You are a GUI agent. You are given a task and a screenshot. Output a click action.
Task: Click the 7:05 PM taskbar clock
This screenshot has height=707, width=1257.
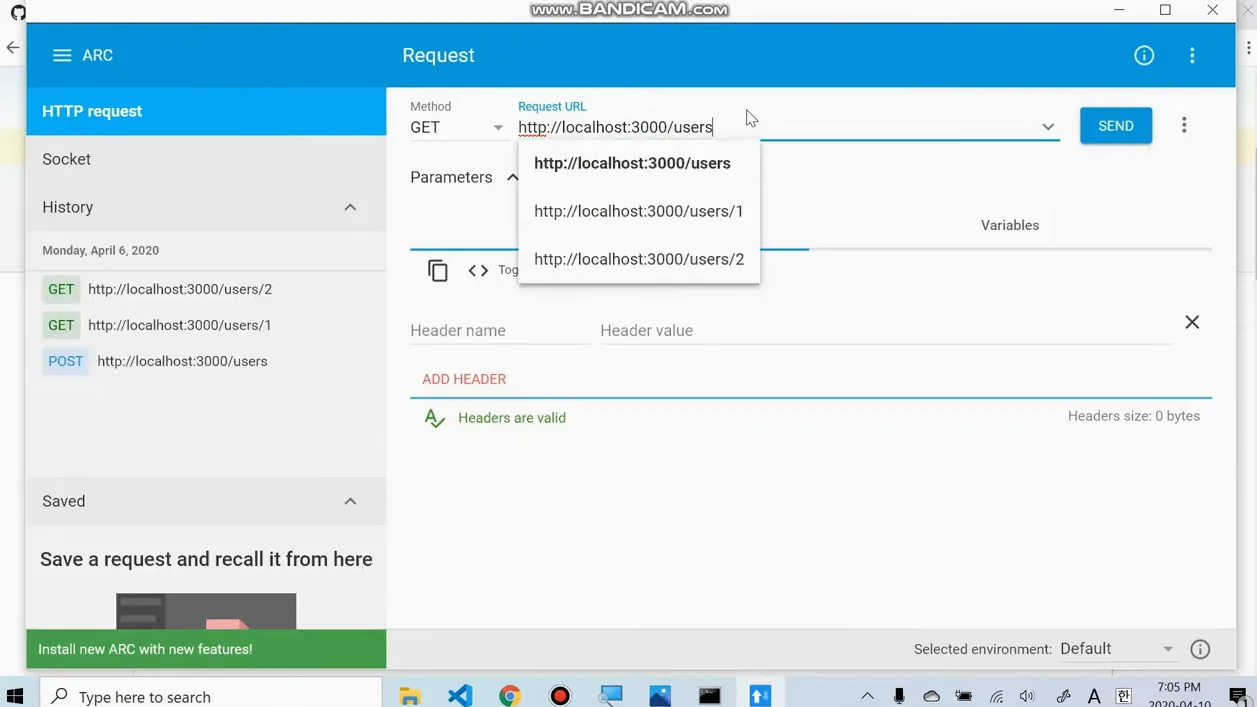point(1179,687)
